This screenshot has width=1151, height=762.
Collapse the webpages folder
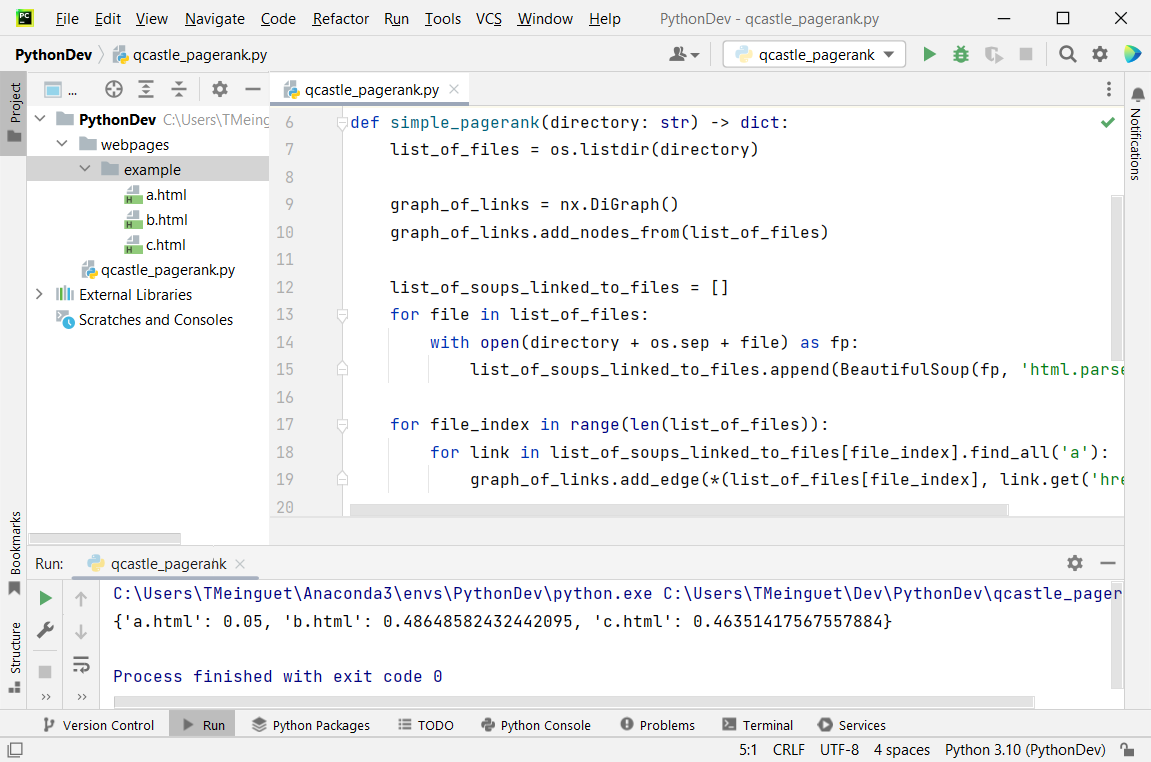click(62, 145)
